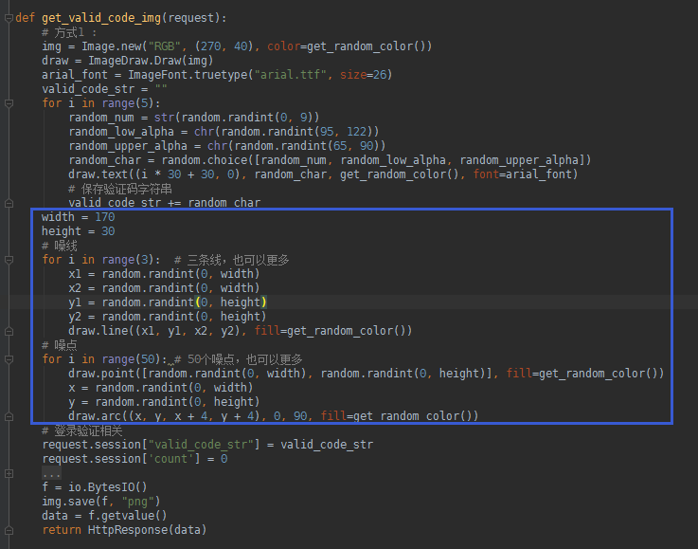Click the 'width = 170' line
Image resolution: width=698 pixels, height=549 pixels.
78,217
